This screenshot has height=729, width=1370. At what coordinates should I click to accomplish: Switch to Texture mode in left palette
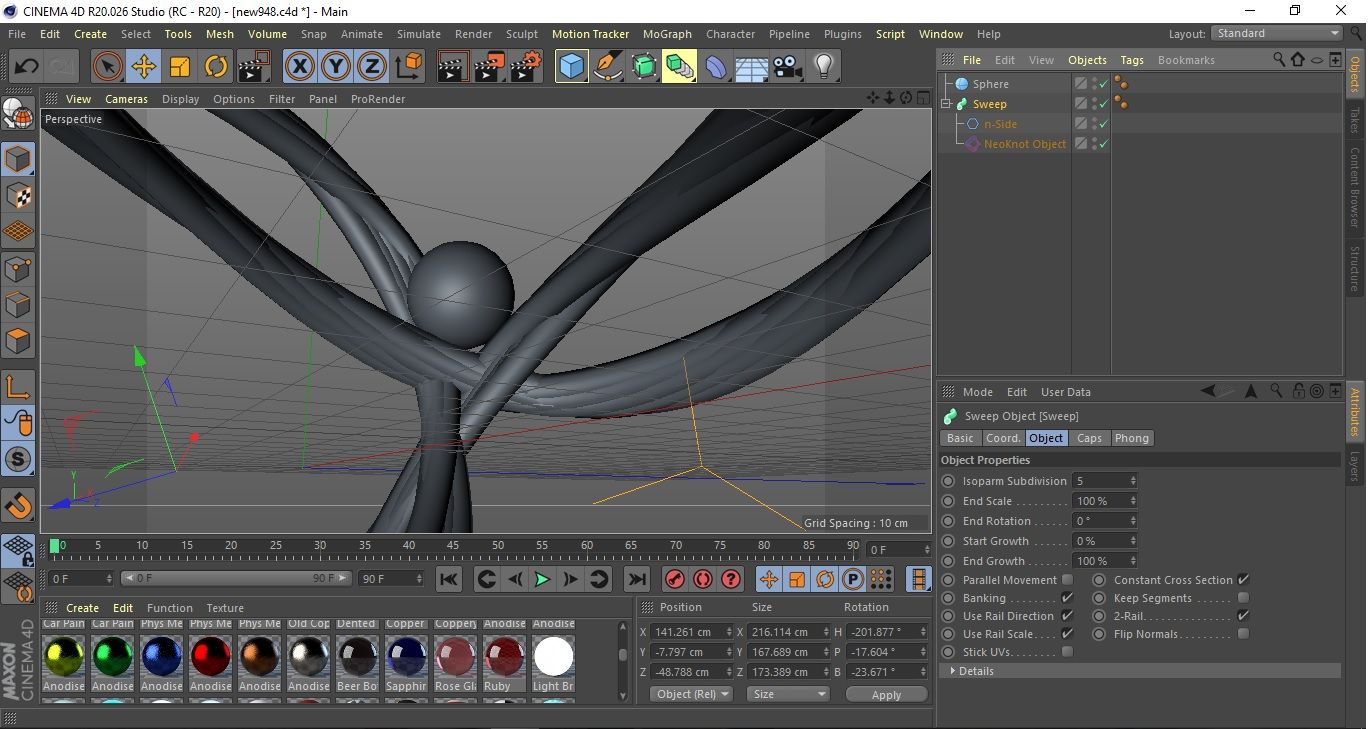(x=18, y=195)
